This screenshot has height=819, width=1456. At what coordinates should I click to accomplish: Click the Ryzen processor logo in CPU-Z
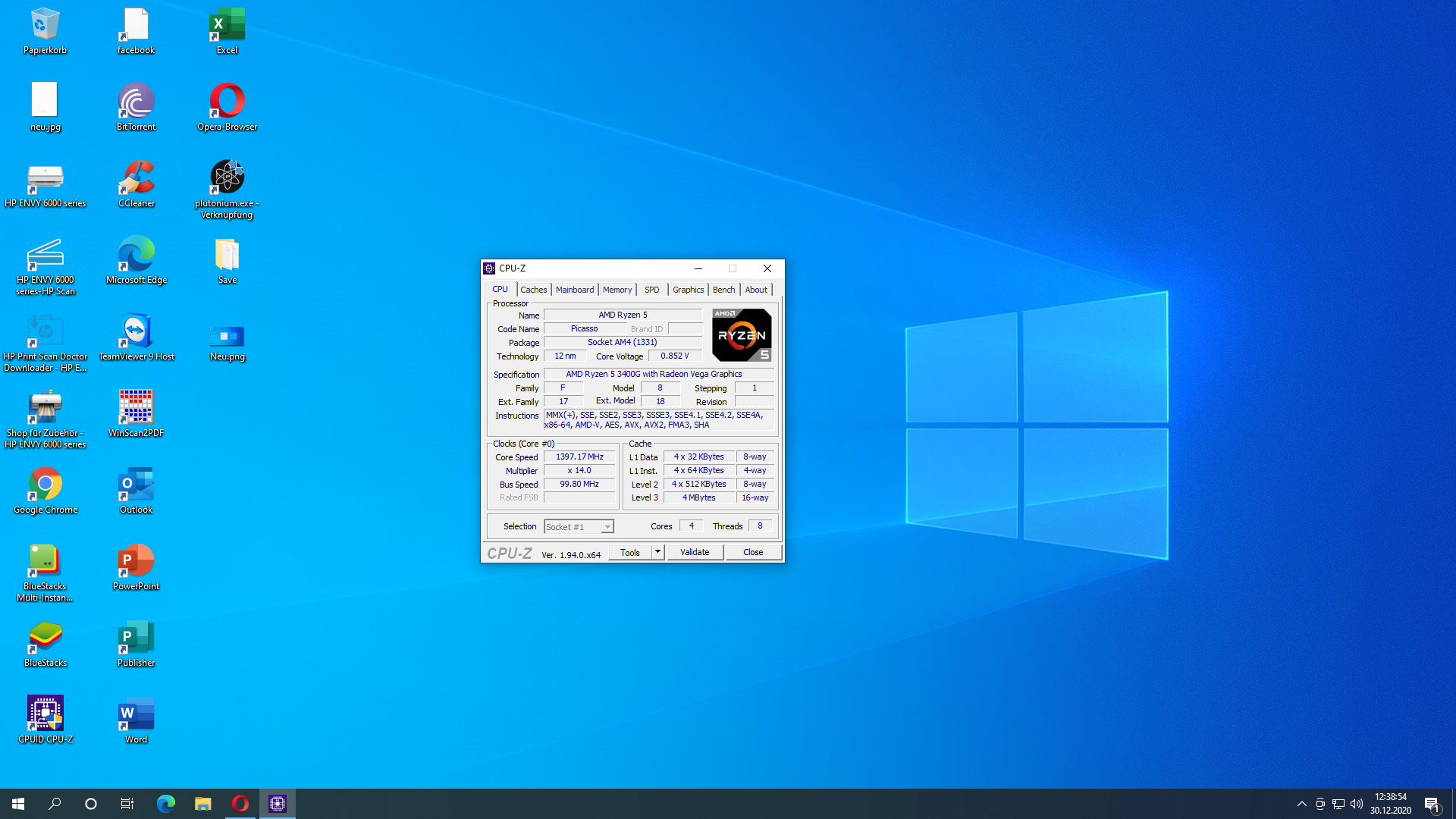(742, 335)
